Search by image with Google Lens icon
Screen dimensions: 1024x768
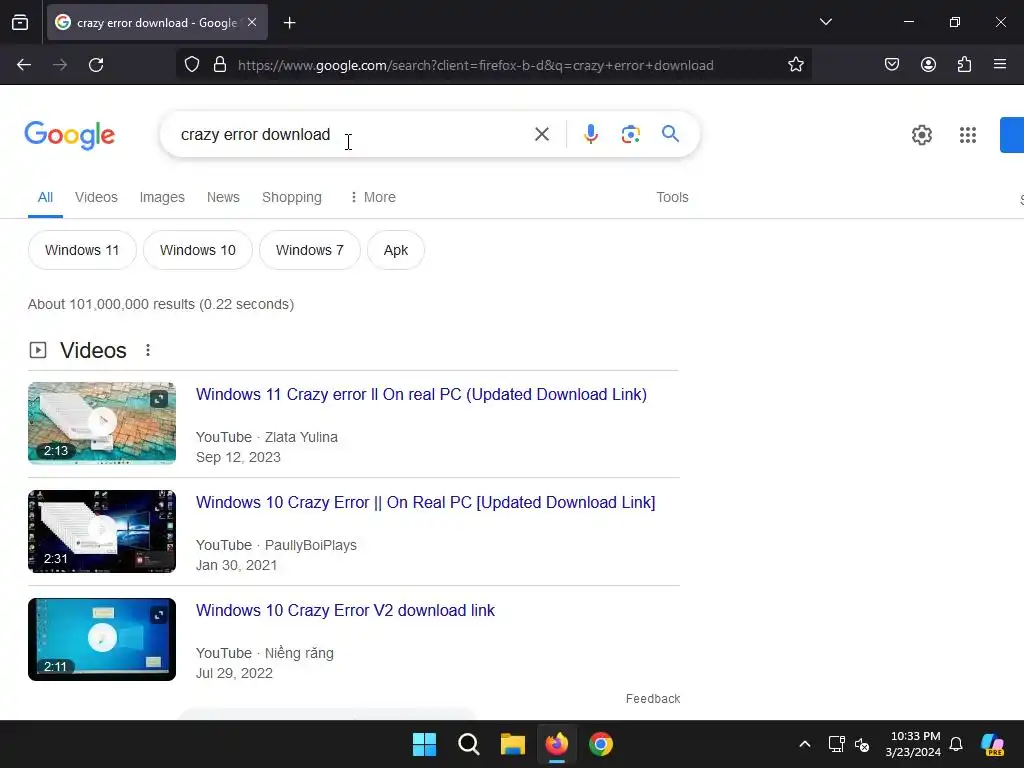[x=630, y=135]
